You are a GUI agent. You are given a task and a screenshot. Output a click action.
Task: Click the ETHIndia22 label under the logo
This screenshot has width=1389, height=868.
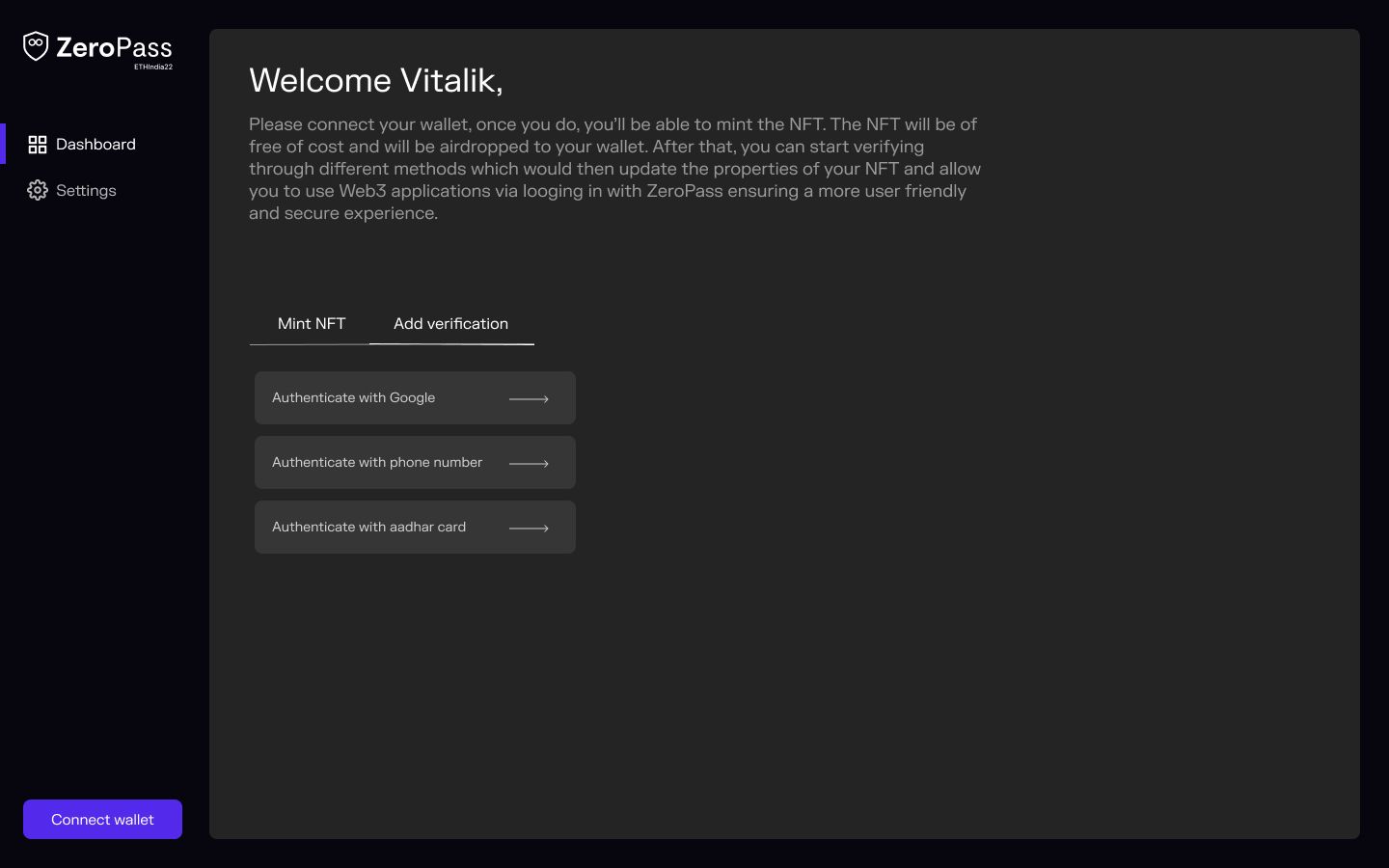point(153,67)
